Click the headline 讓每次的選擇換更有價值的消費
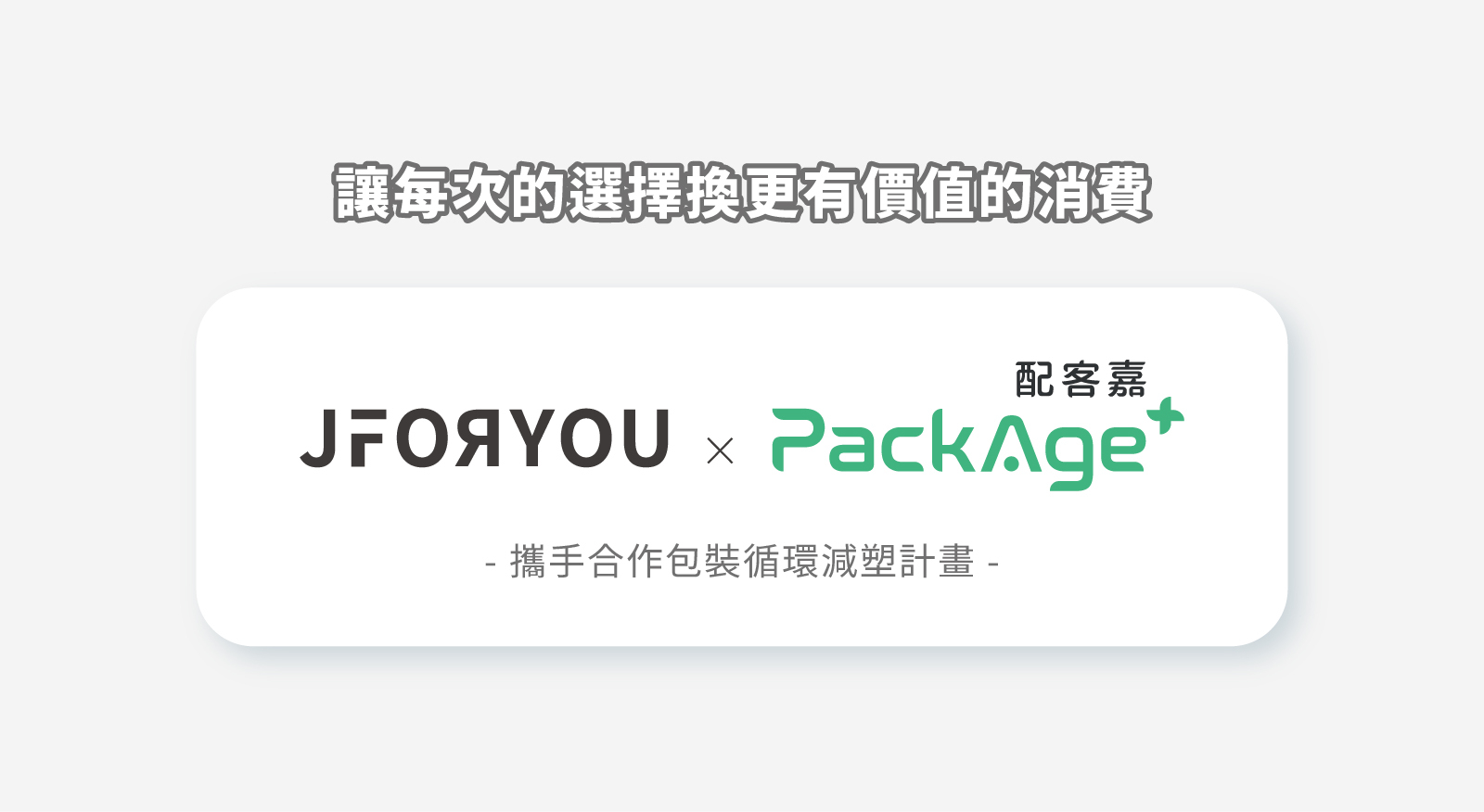This screenshot has width=1484, height=812. [742, 193]
